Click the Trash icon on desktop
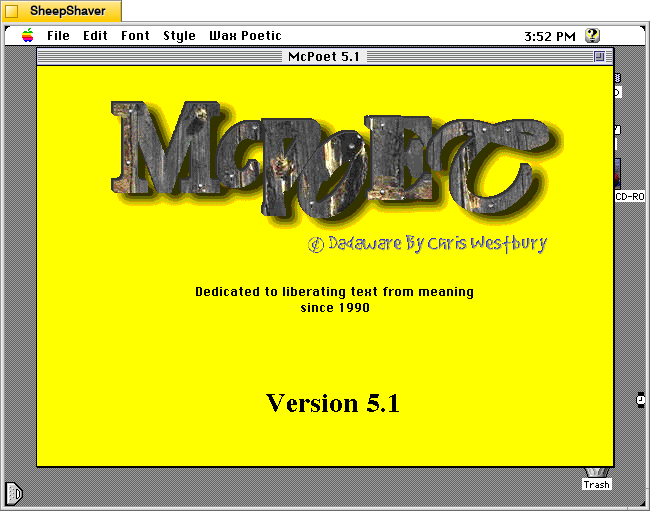Viewport: 650px width, 511px height. pyautogui.click(x=597, y=479)
